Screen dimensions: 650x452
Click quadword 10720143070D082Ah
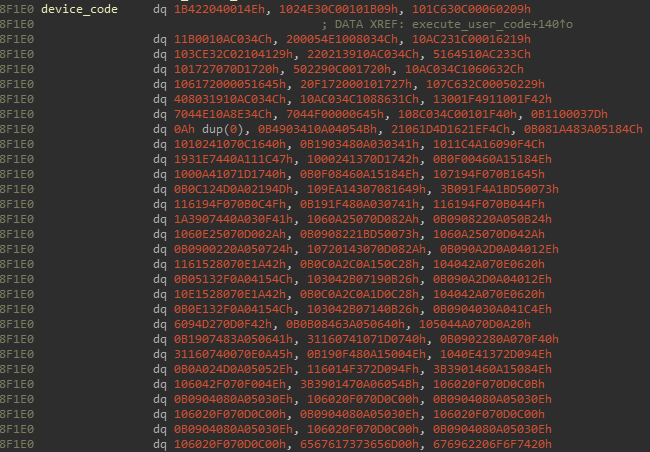coord(366,249)
